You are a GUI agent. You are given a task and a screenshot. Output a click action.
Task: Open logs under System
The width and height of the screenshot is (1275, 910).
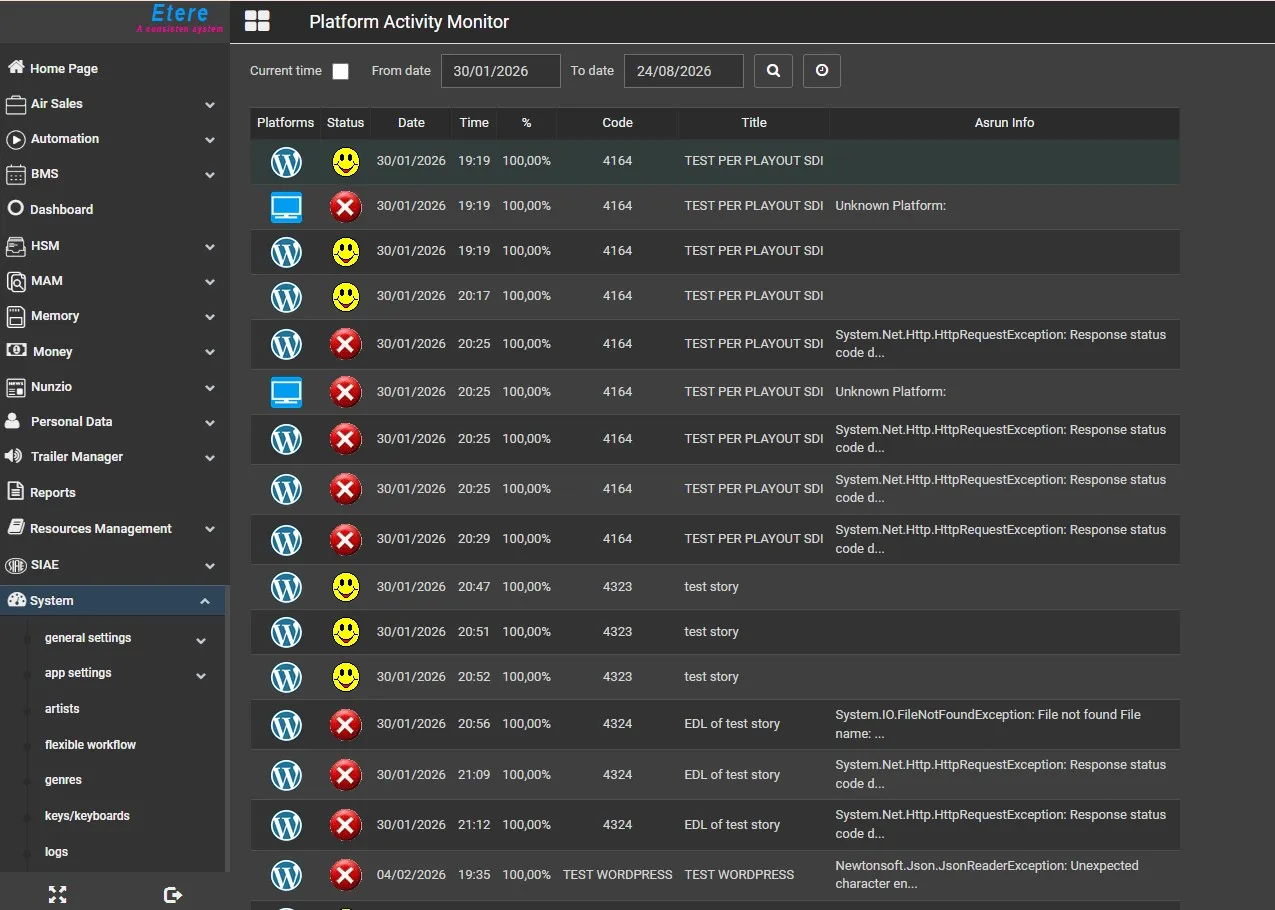(x=57, y=852)
